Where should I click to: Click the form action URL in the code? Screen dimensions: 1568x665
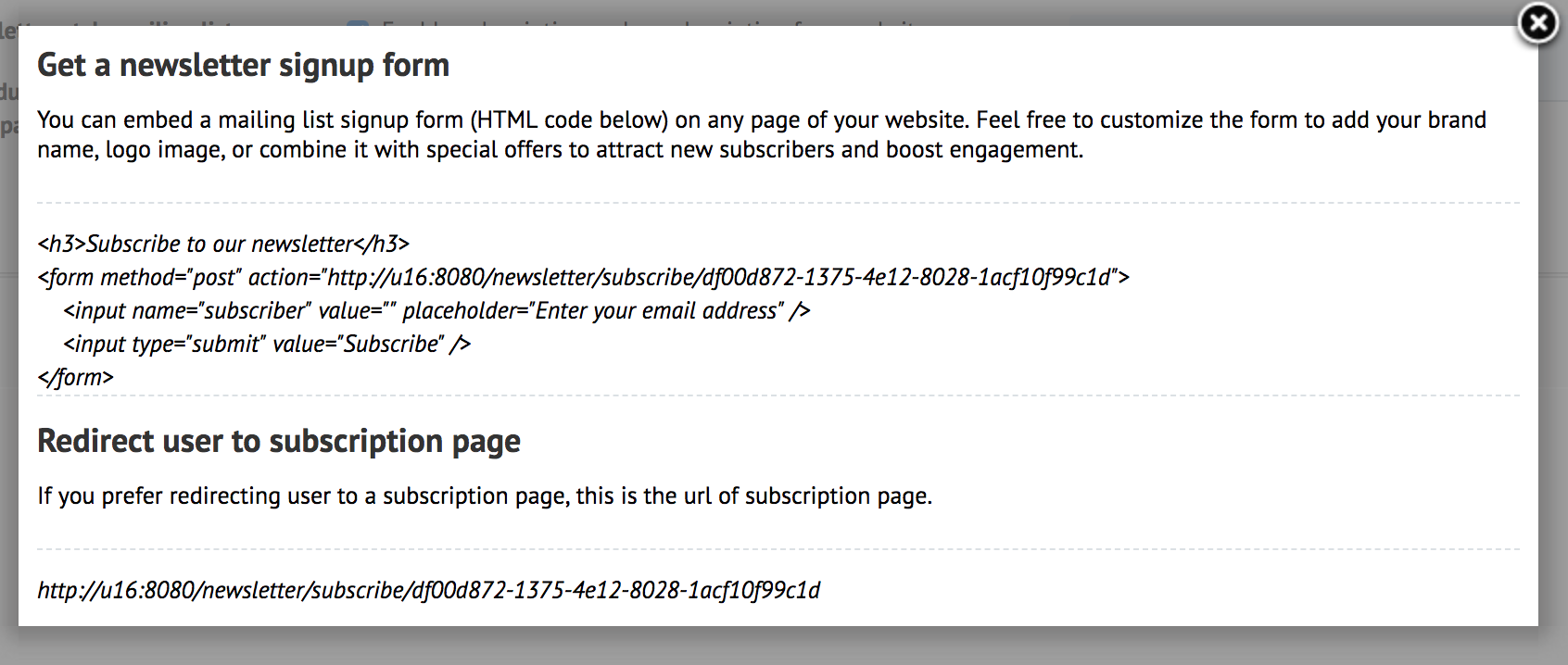719,277
